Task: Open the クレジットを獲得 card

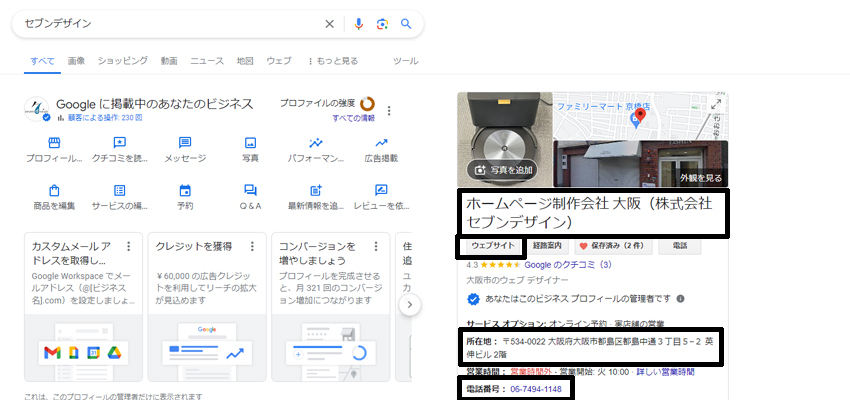Action: [x=207, y=307]
